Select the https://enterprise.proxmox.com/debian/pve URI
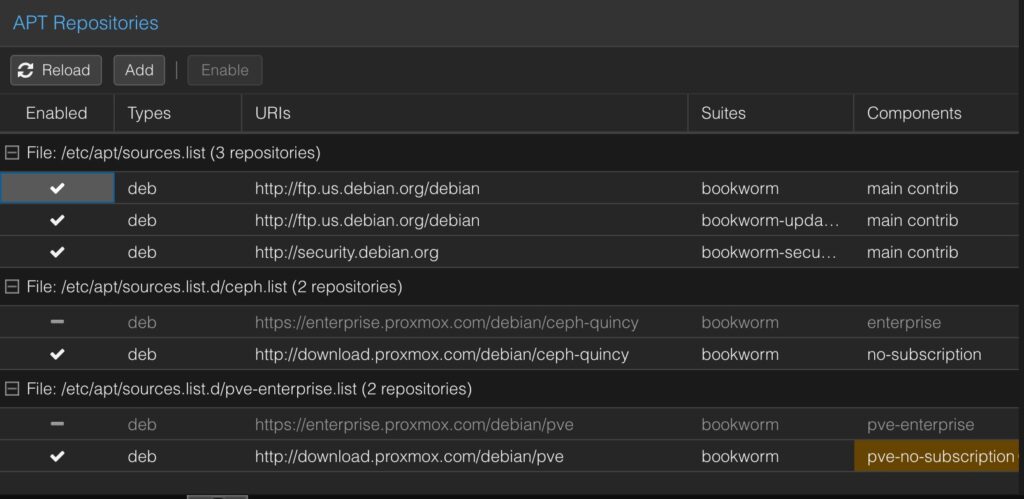This screenshot has height=499, width=1024. tap(414, 425)
